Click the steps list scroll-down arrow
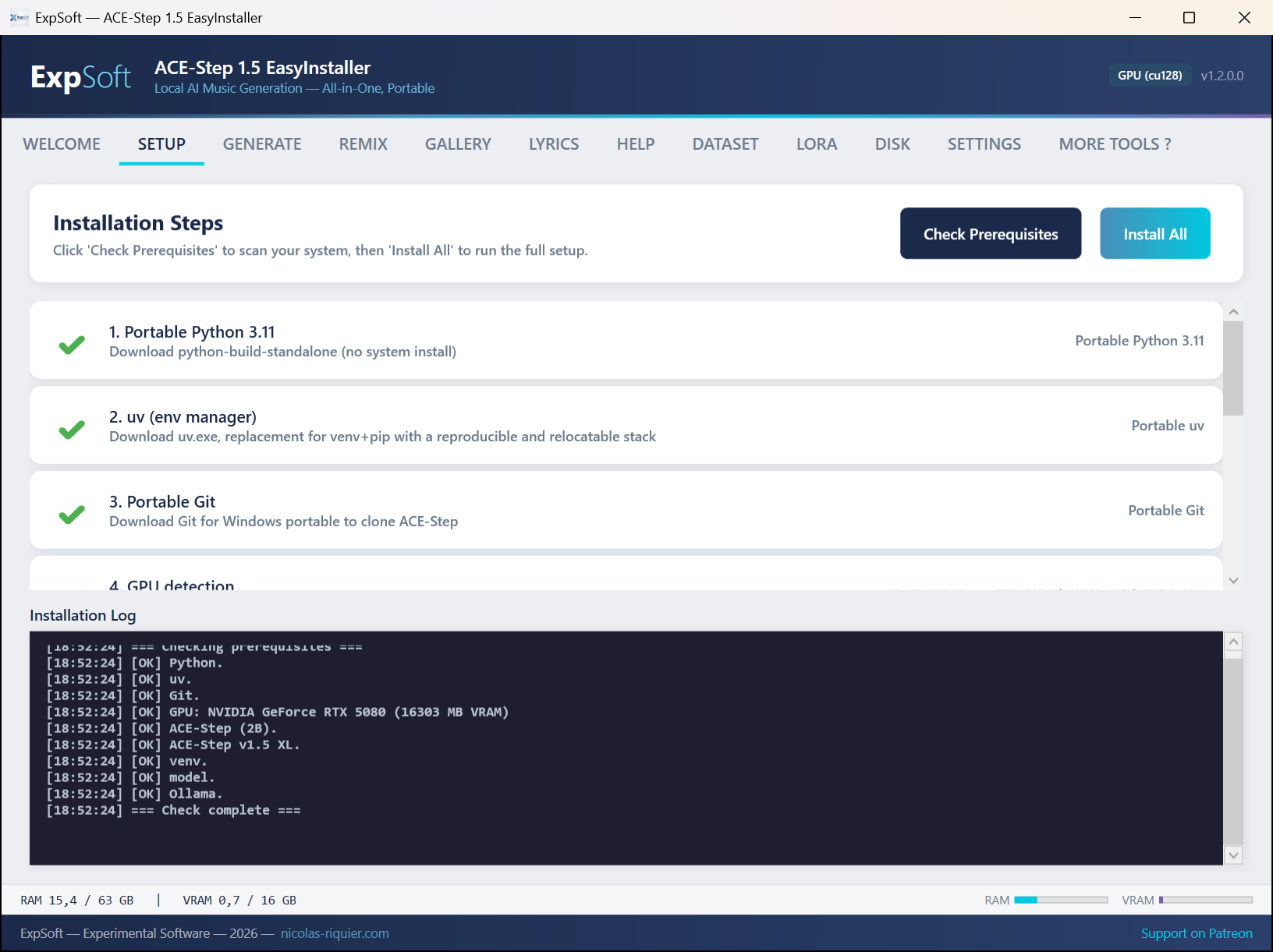The height and width of the screenshot is (952, 1273). [1233, 580]
